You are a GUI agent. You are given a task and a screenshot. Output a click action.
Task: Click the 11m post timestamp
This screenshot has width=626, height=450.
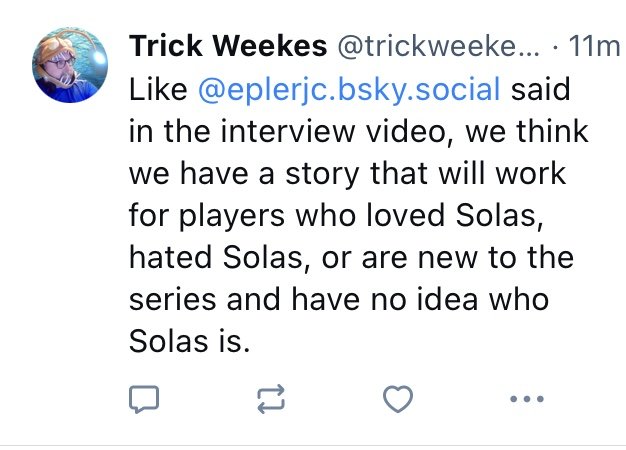593,47
